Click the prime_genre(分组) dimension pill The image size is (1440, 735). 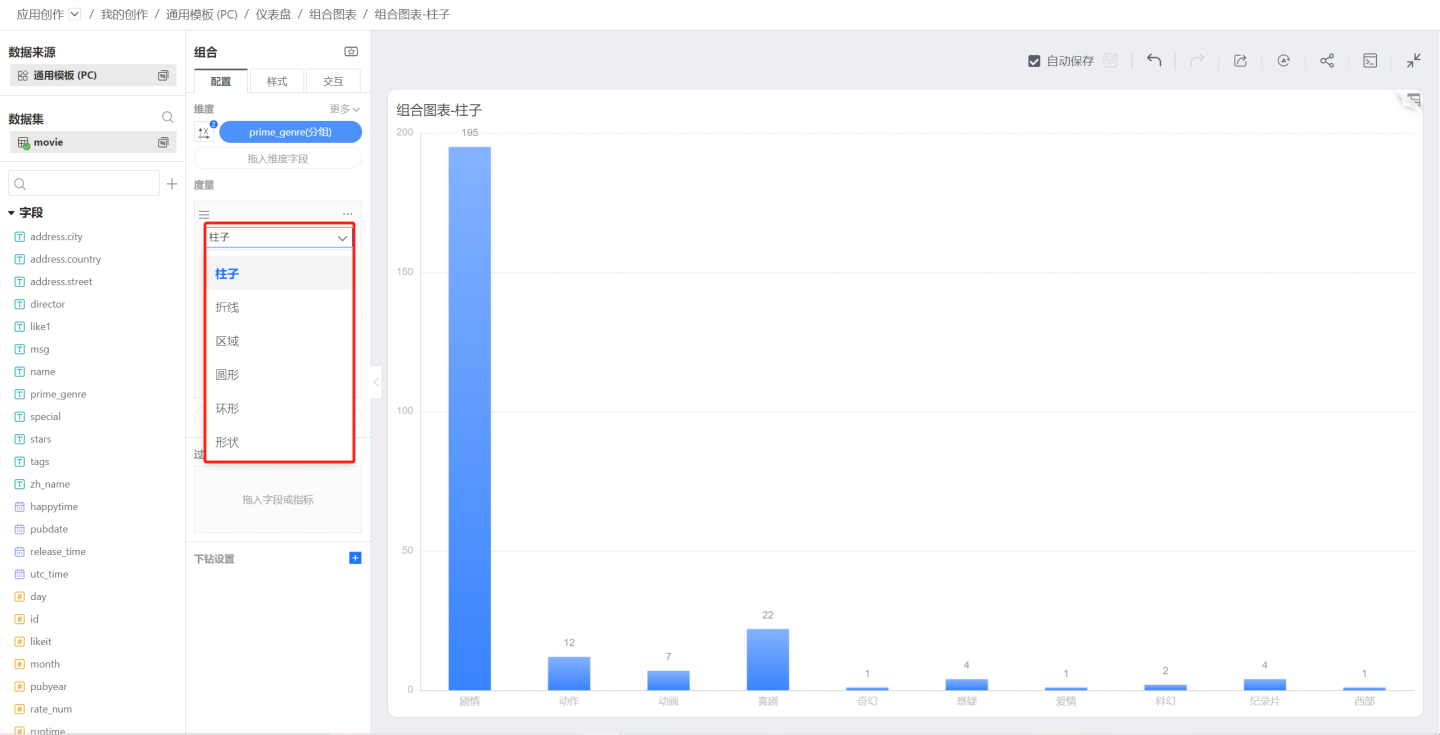point(290,132)
